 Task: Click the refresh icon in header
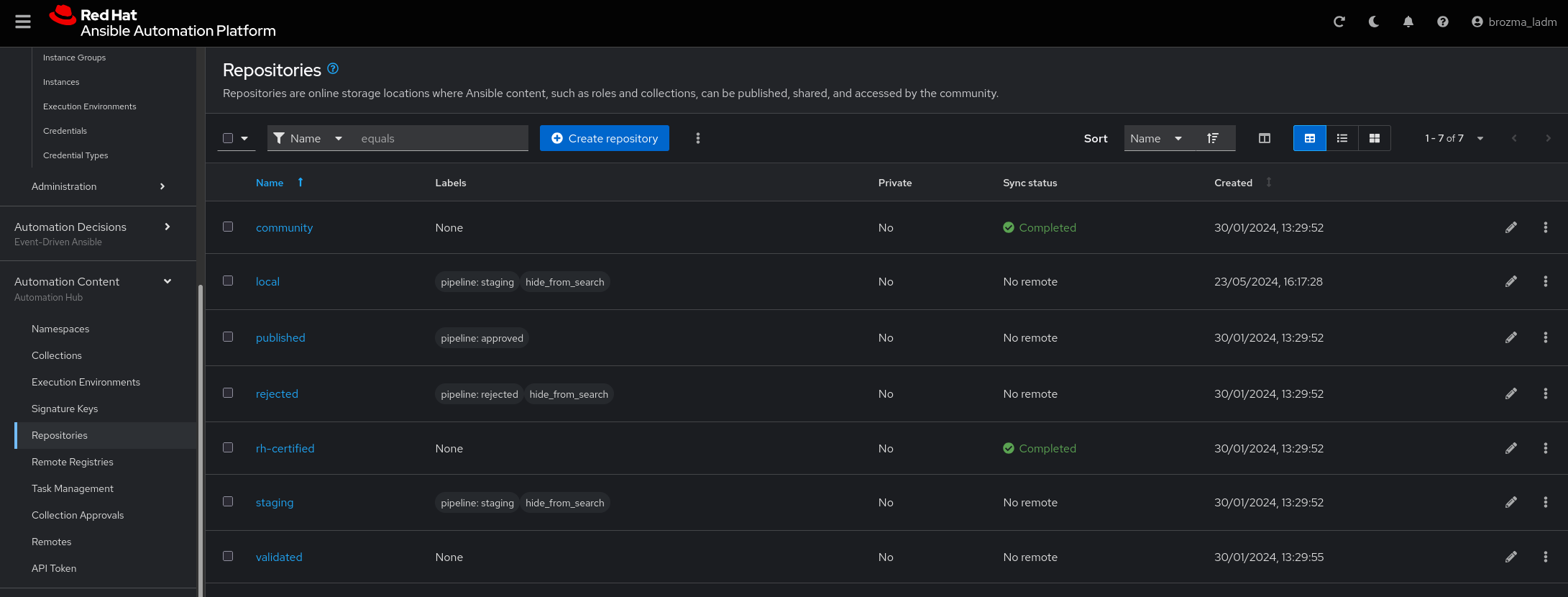[x=1339, y=22]
